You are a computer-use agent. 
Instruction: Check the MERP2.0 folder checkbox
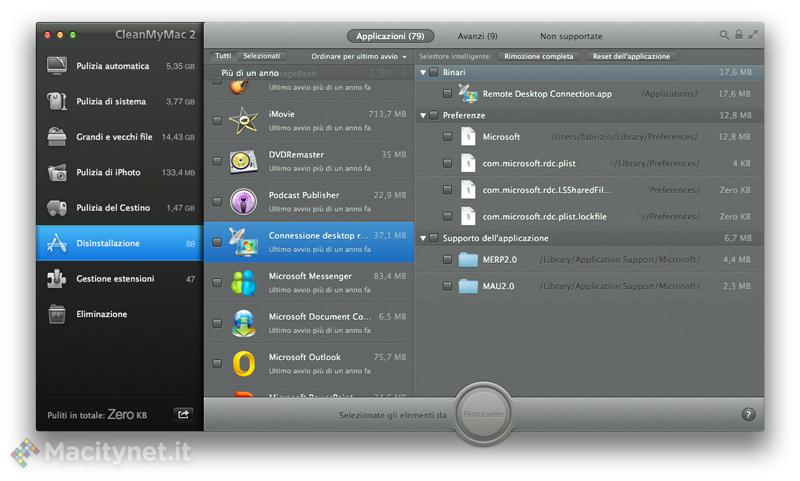(447, 260)
